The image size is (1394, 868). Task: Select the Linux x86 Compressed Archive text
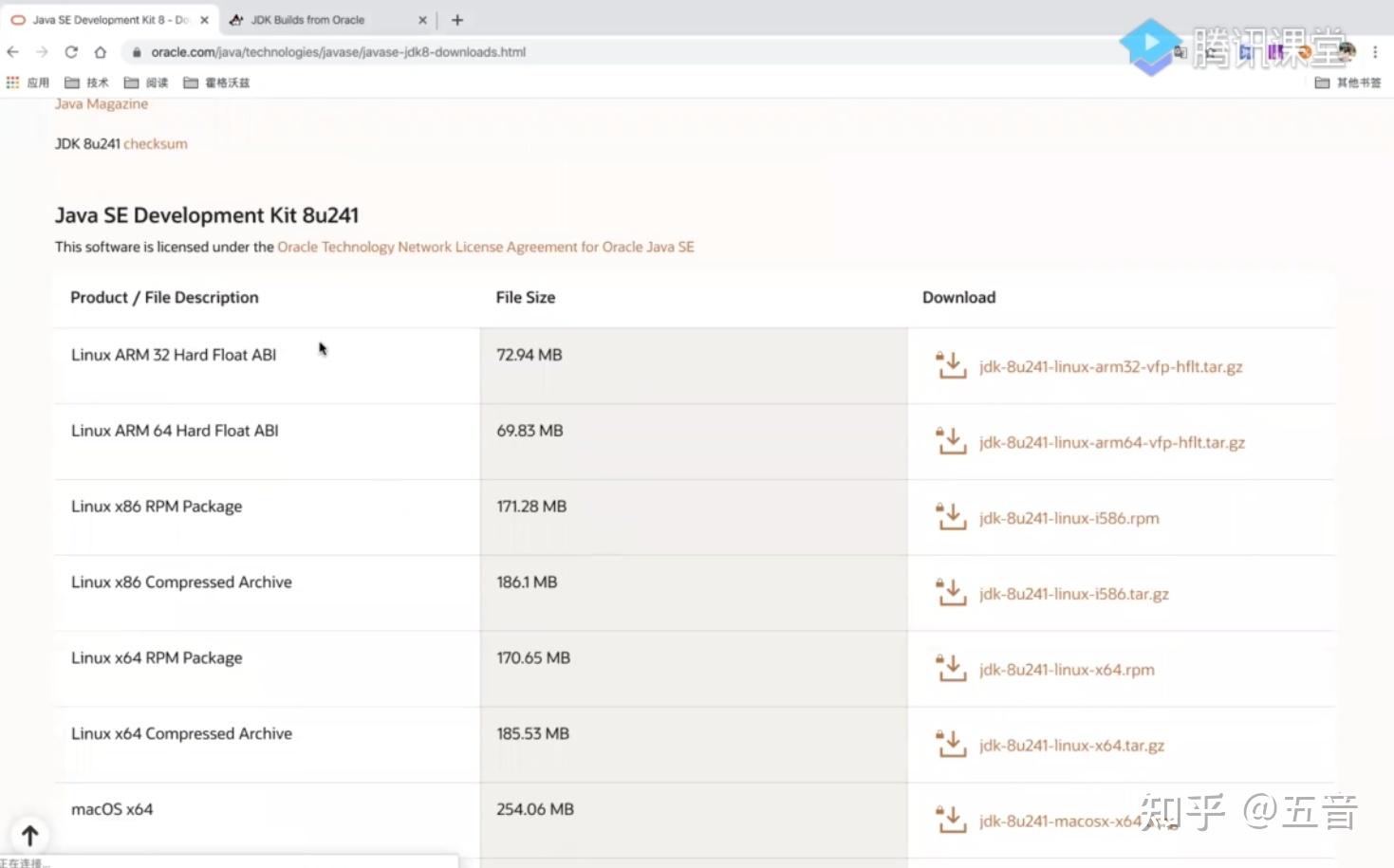pyautogui.click(x=181, y=582)
